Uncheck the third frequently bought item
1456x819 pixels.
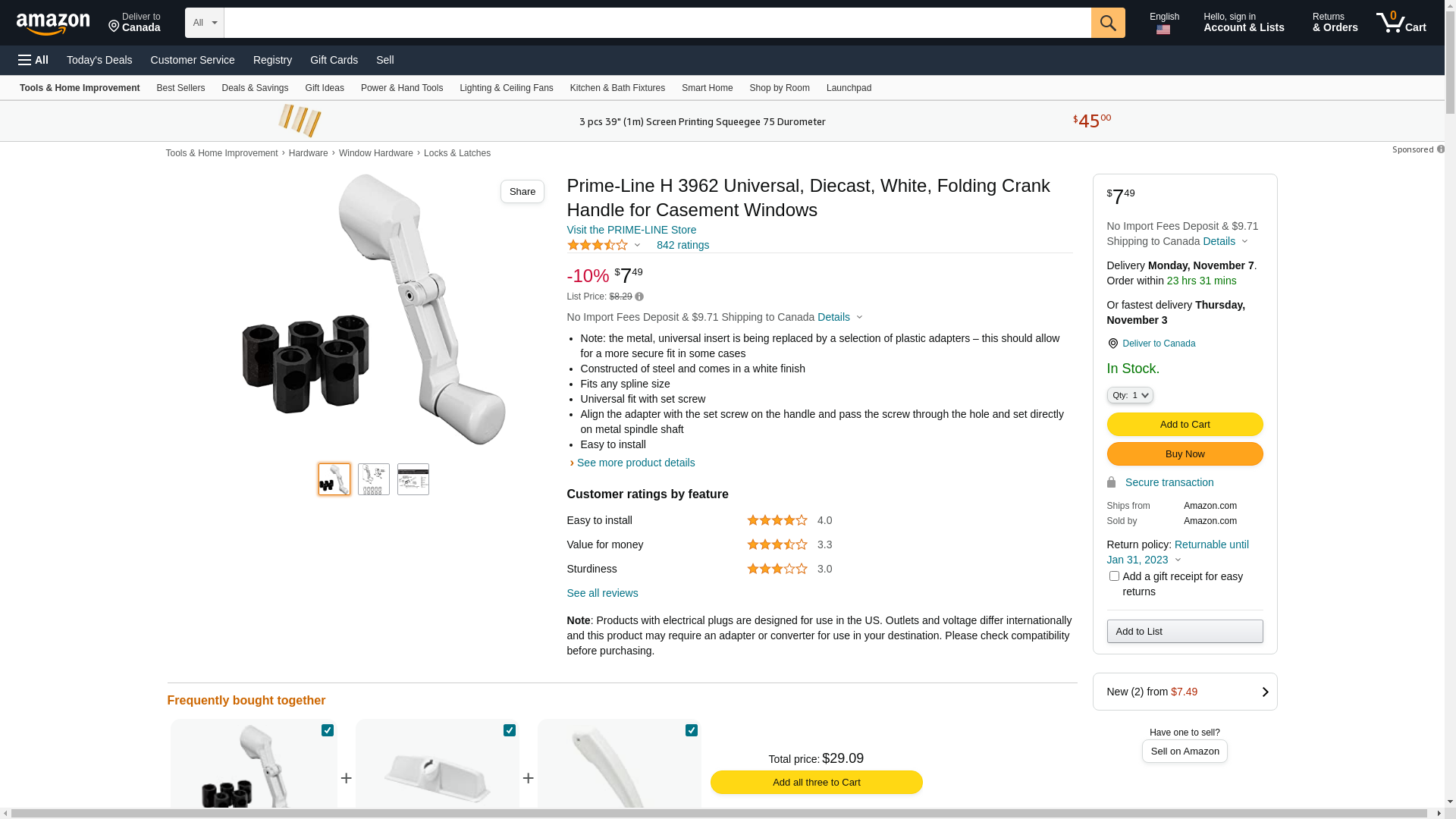click(x=692, y=730)
